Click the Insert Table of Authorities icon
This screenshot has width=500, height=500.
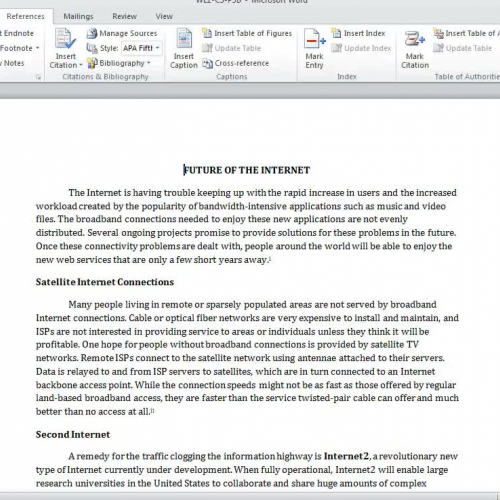(439, 33)
